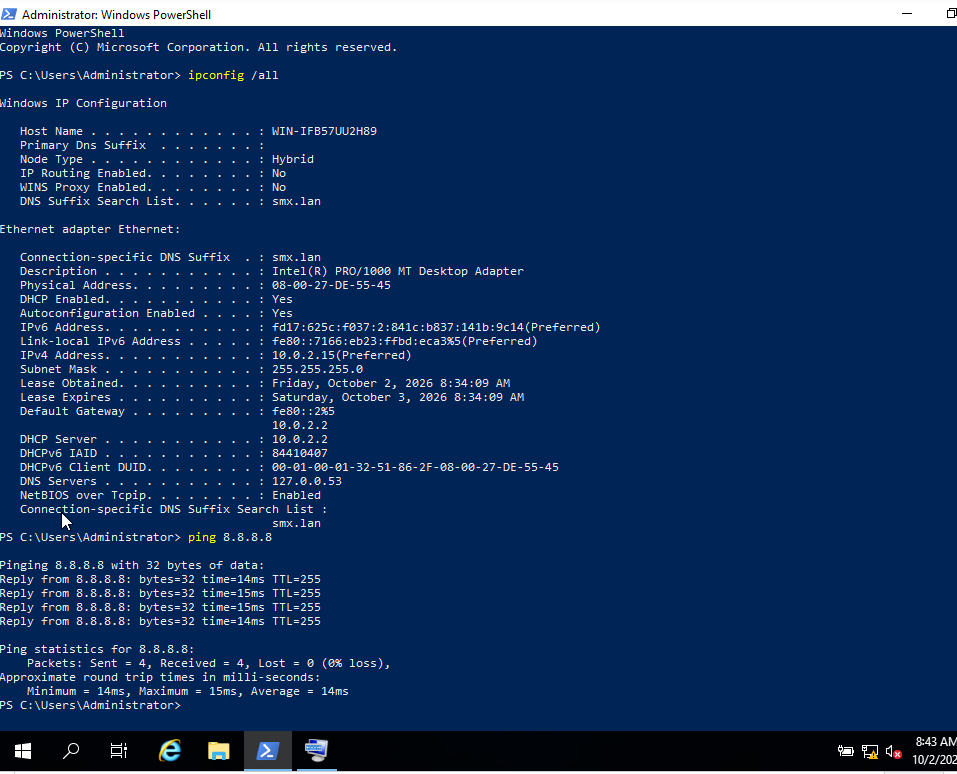This screenshot has height=774, width=957.
Task: Open File Explorer from the taskbar
Action: point(218,751)
